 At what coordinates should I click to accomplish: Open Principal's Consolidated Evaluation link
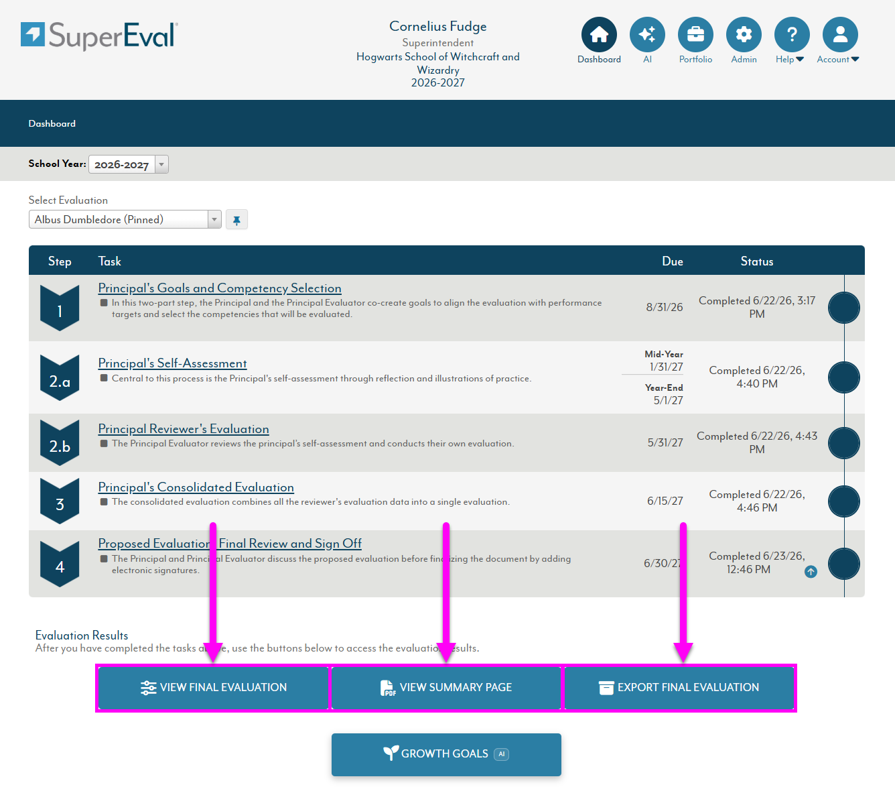(x=196, y=487)
